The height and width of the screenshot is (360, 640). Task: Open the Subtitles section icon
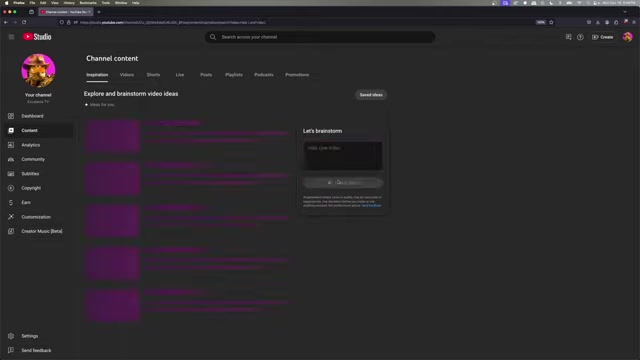click(x=11, y=173)
